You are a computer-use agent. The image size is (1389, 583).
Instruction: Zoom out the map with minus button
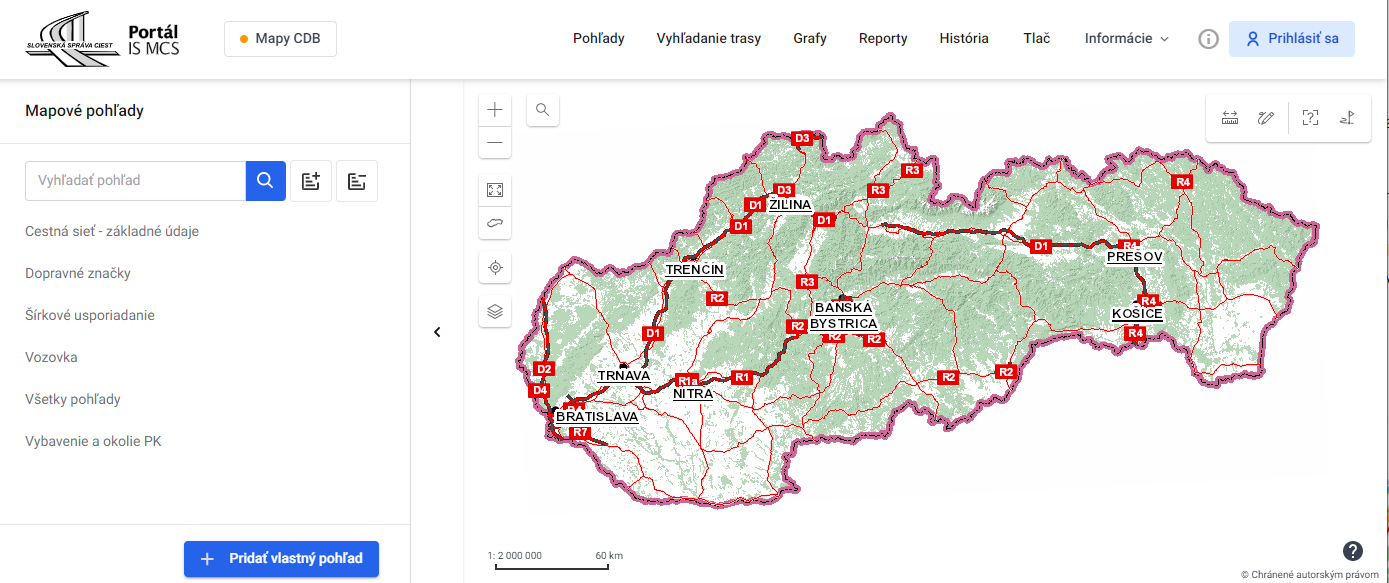tap(494, 142)
